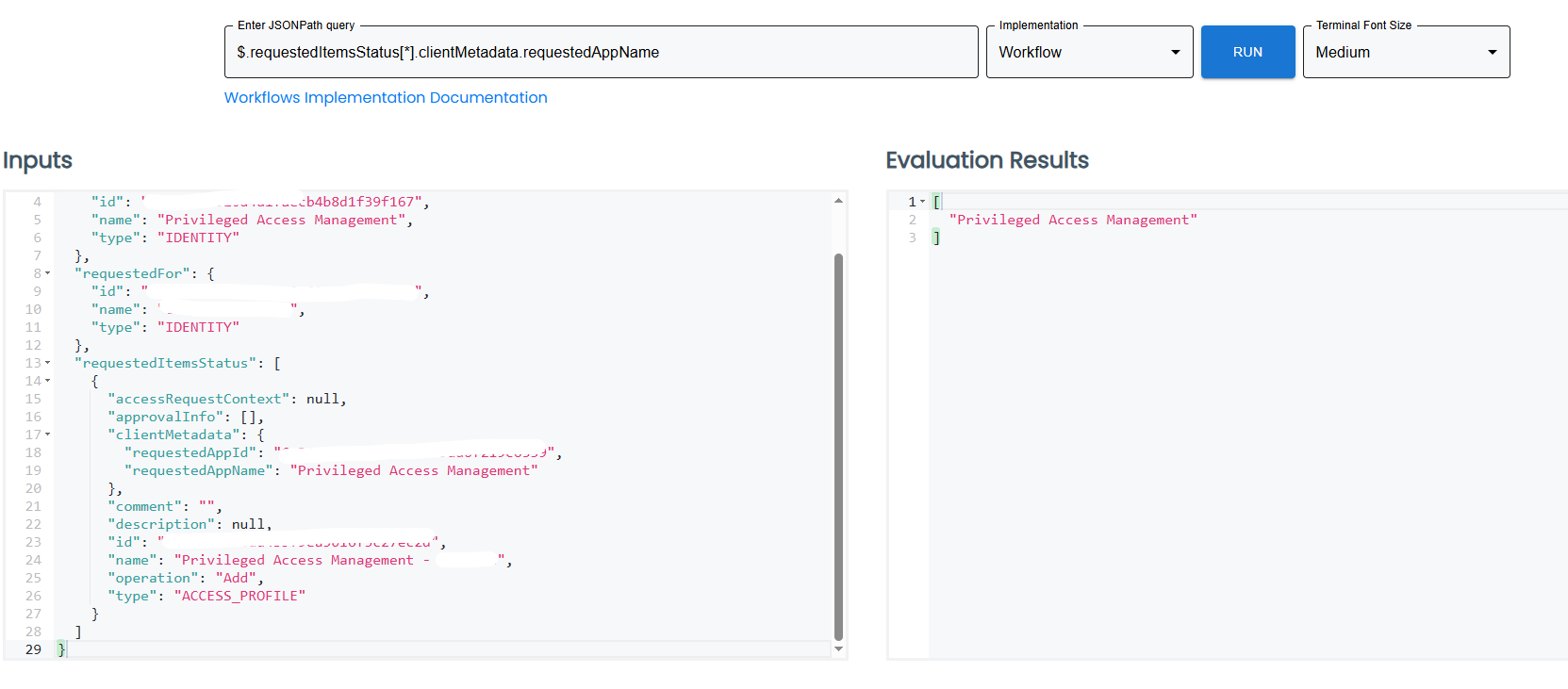Click the "Privileged Access Management" result value
Viewport: 1568px width, 689px height.
tap(1073, 220)
